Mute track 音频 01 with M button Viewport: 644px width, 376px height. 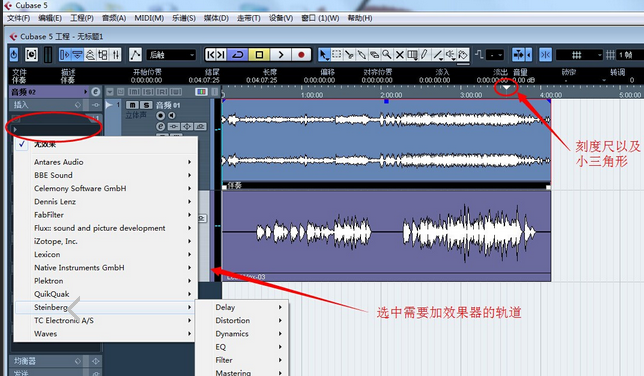tap(132, 105)
